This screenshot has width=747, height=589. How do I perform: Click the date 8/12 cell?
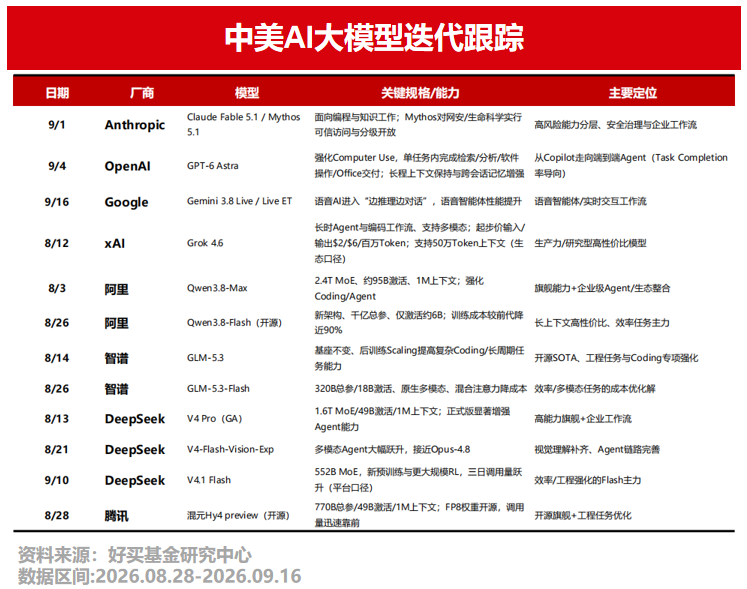(x=57, y=243)
